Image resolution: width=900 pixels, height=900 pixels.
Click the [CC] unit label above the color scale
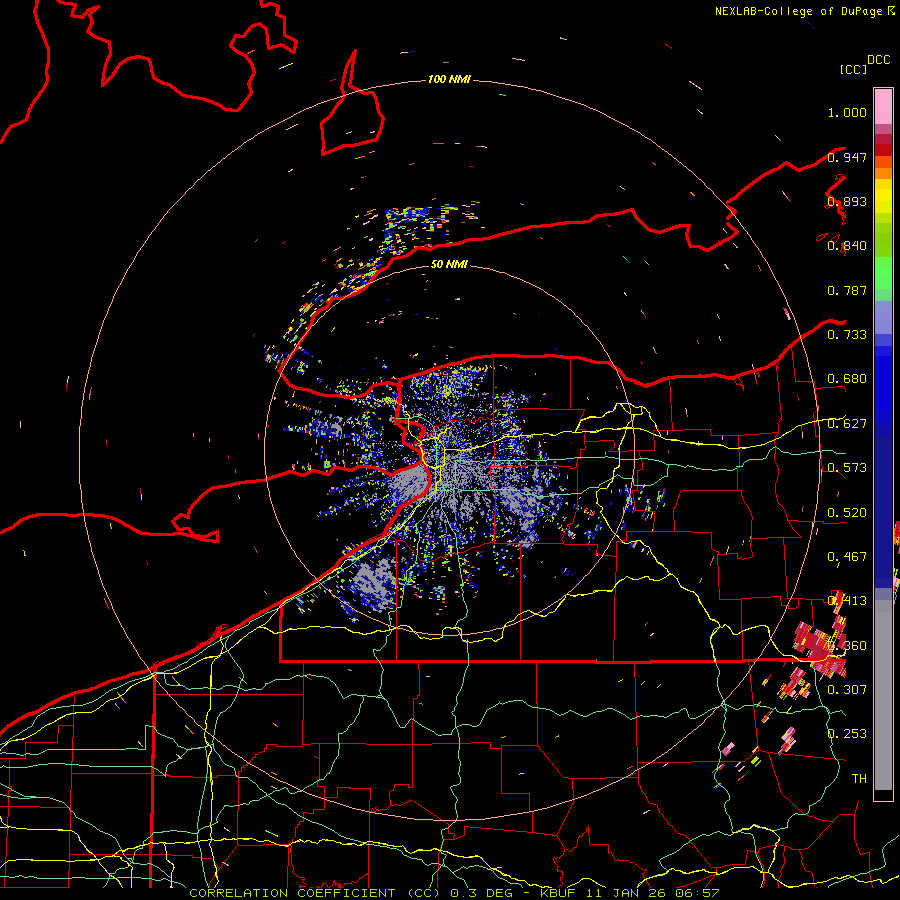(x=854, y=69)
